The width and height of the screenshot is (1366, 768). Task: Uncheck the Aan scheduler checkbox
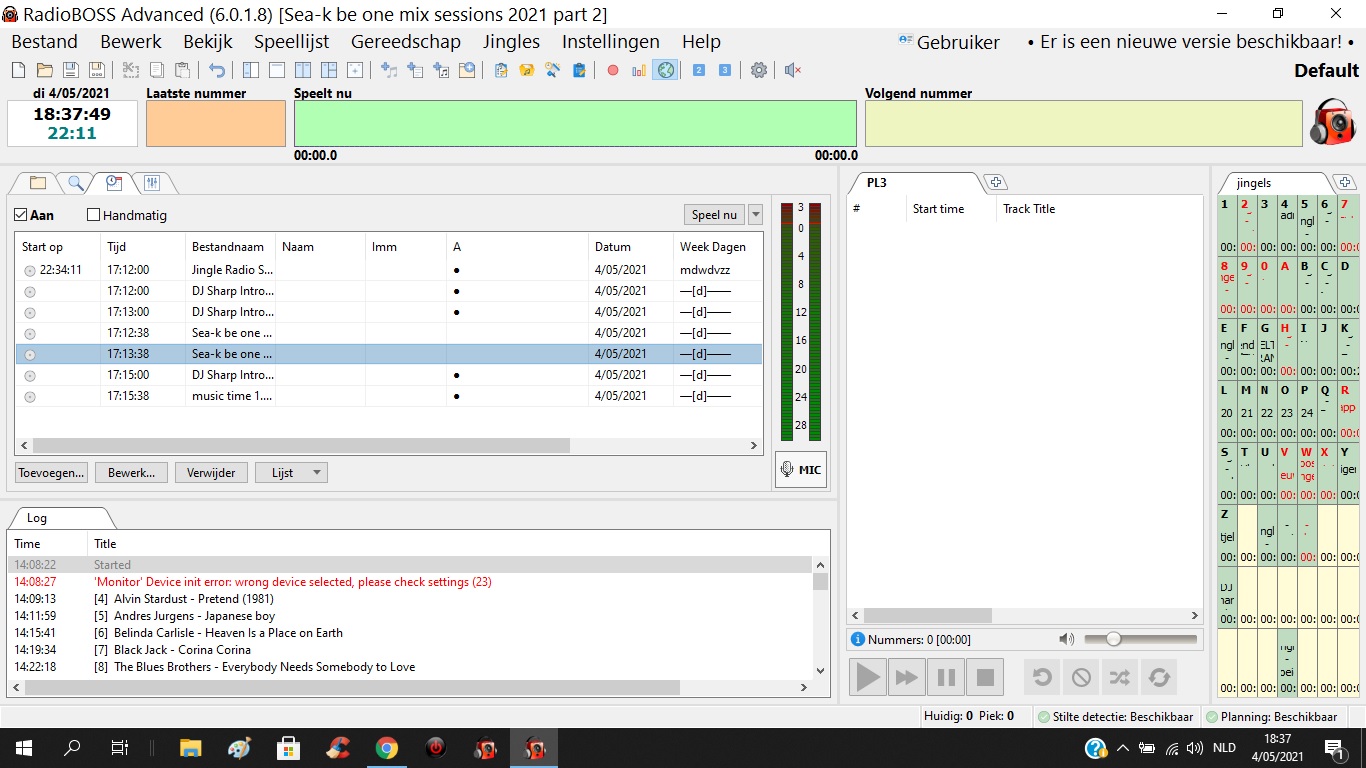coord(21,215)
